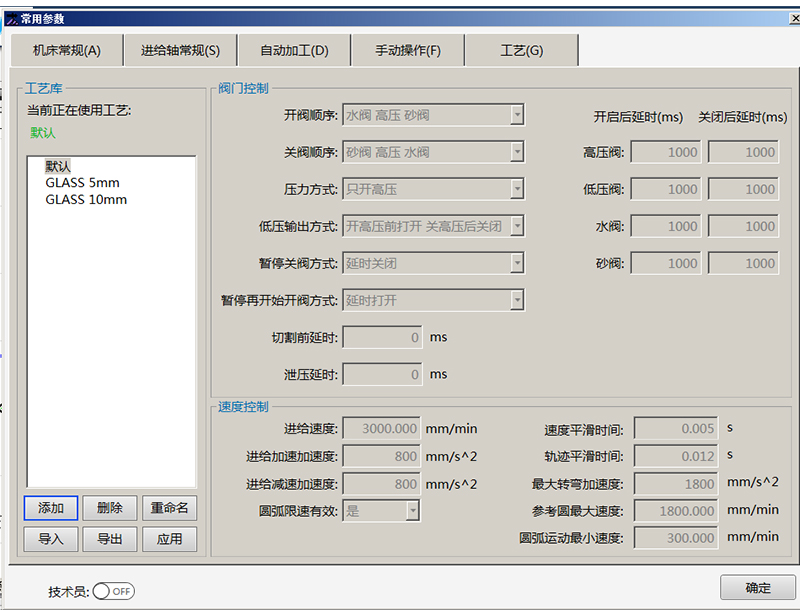The image size is (800, 610).
Task: Show the 工艺(G) tab
Action: point(522,50)
